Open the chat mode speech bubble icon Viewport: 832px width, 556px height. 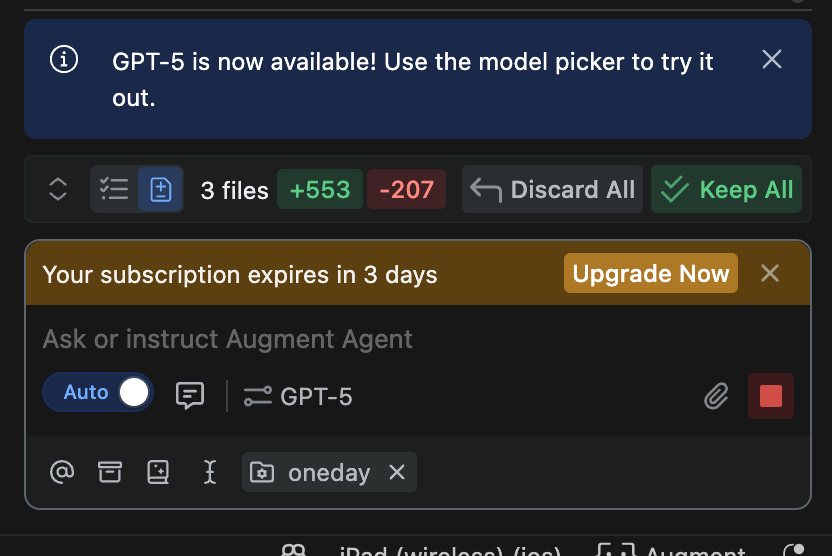(x=189, y=396)
